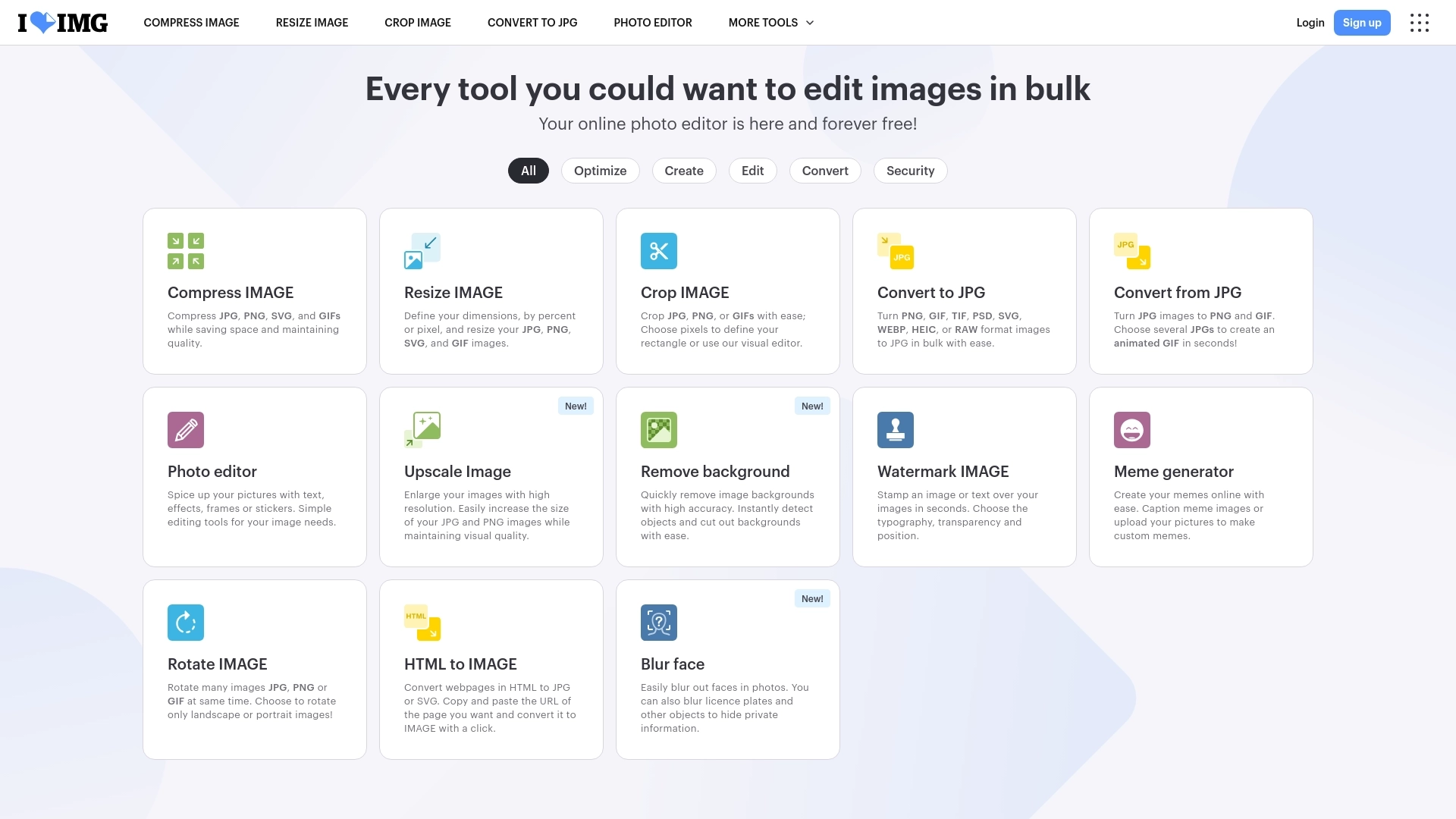Click the Convert from JPG icon
The height and width of the screenshot is (819, 1456).
[x=1132, y=251]
